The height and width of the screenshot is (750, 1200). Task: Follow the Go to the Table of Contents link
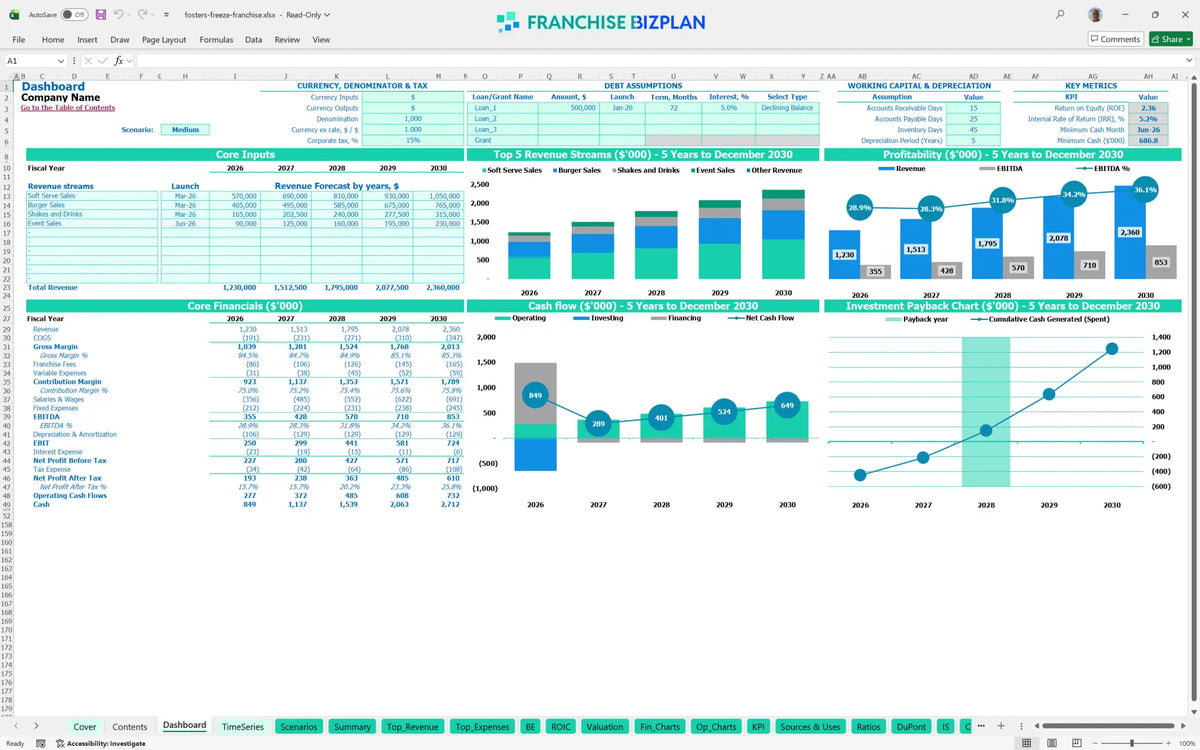click(68, 108)
